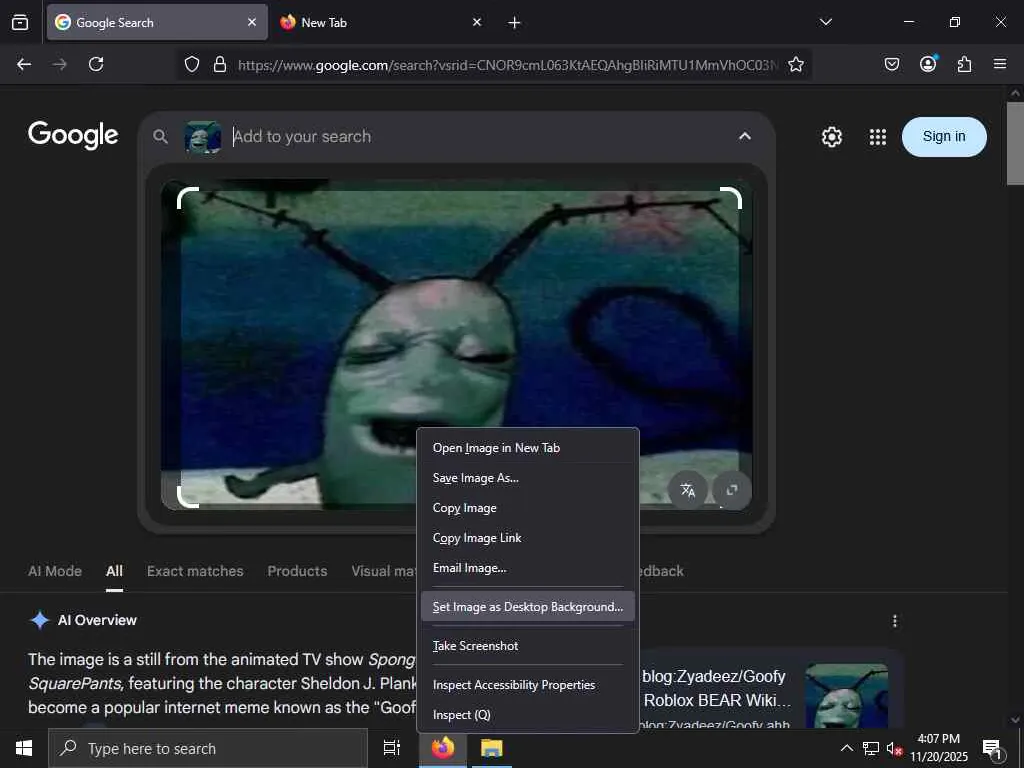Click the translate image icon
This screenshot has height=768, width=1024.
pos(688,490)
